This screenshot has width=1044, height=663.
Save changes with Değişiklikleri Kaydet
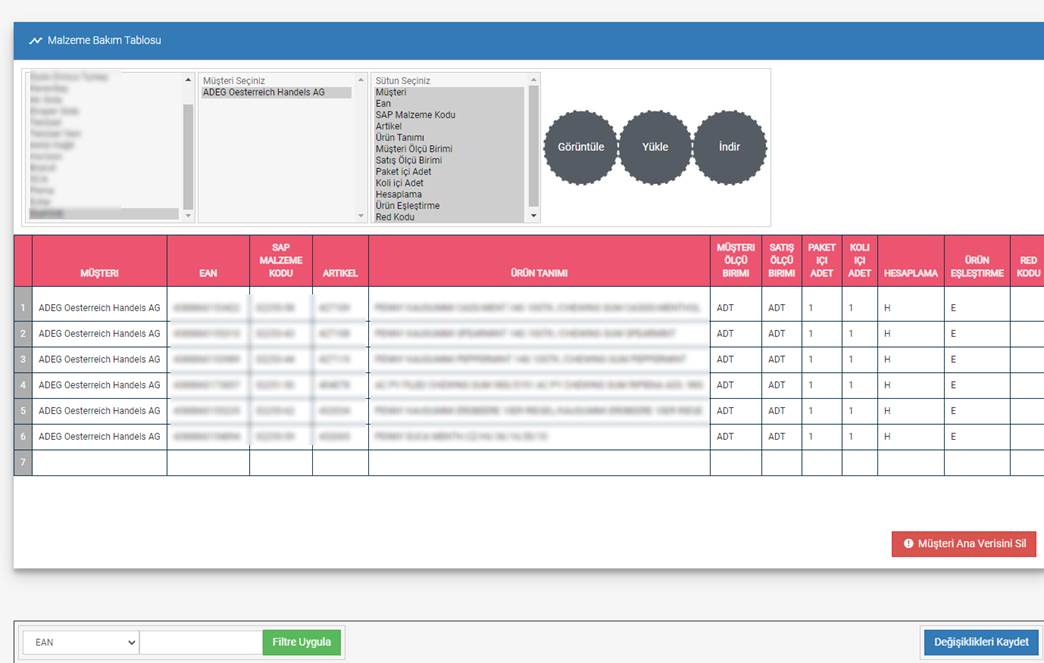click(981, 642)
